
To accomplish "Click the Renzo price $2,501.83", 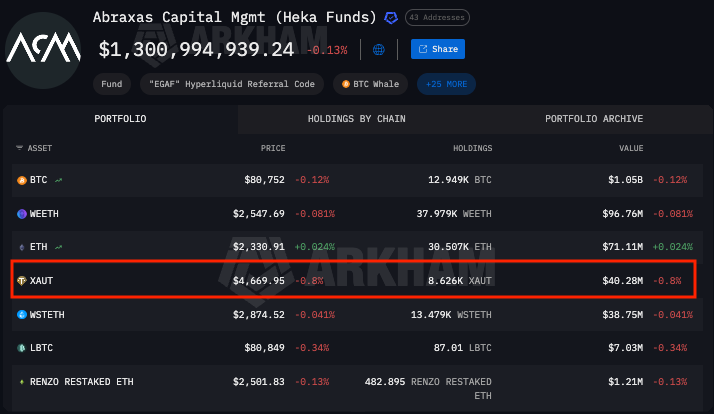I will tap(259, 382).
